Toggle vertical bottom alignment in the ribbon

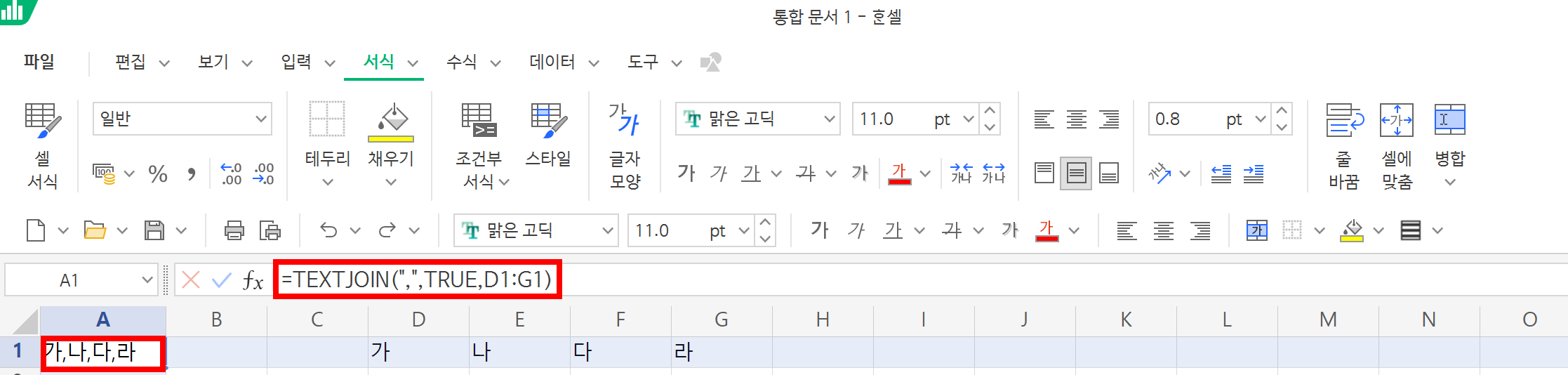point(1109,173)
